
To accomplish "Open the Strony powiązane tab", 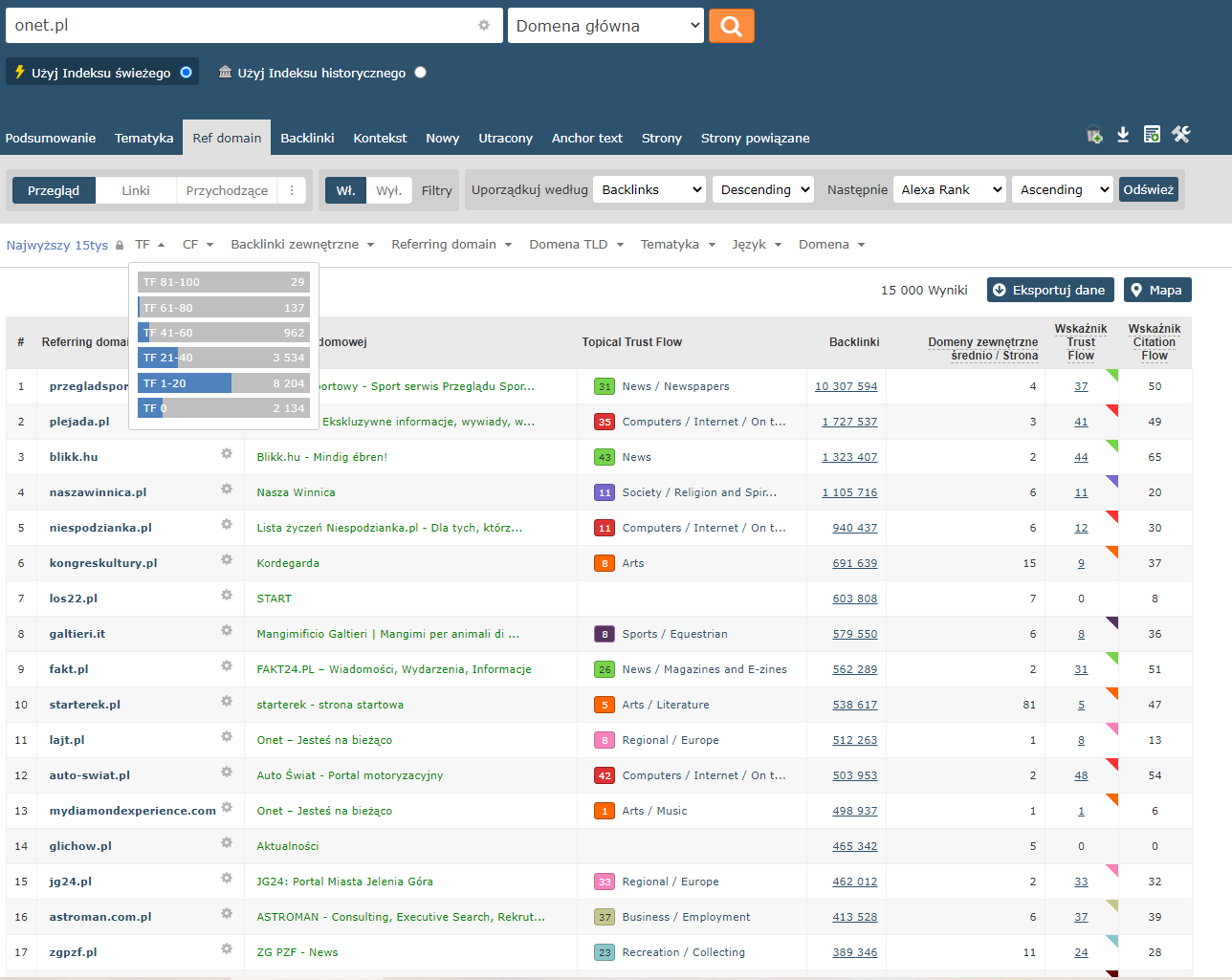I will (756, 138).
